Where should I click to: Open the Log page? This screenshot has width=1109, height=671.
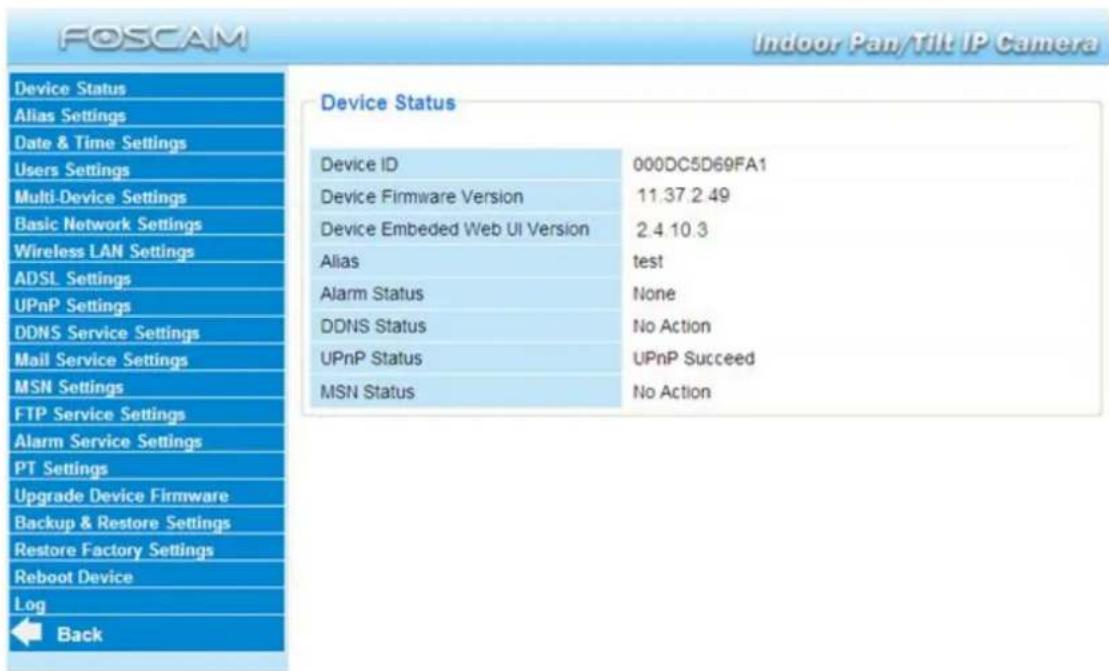coord(30,605)
